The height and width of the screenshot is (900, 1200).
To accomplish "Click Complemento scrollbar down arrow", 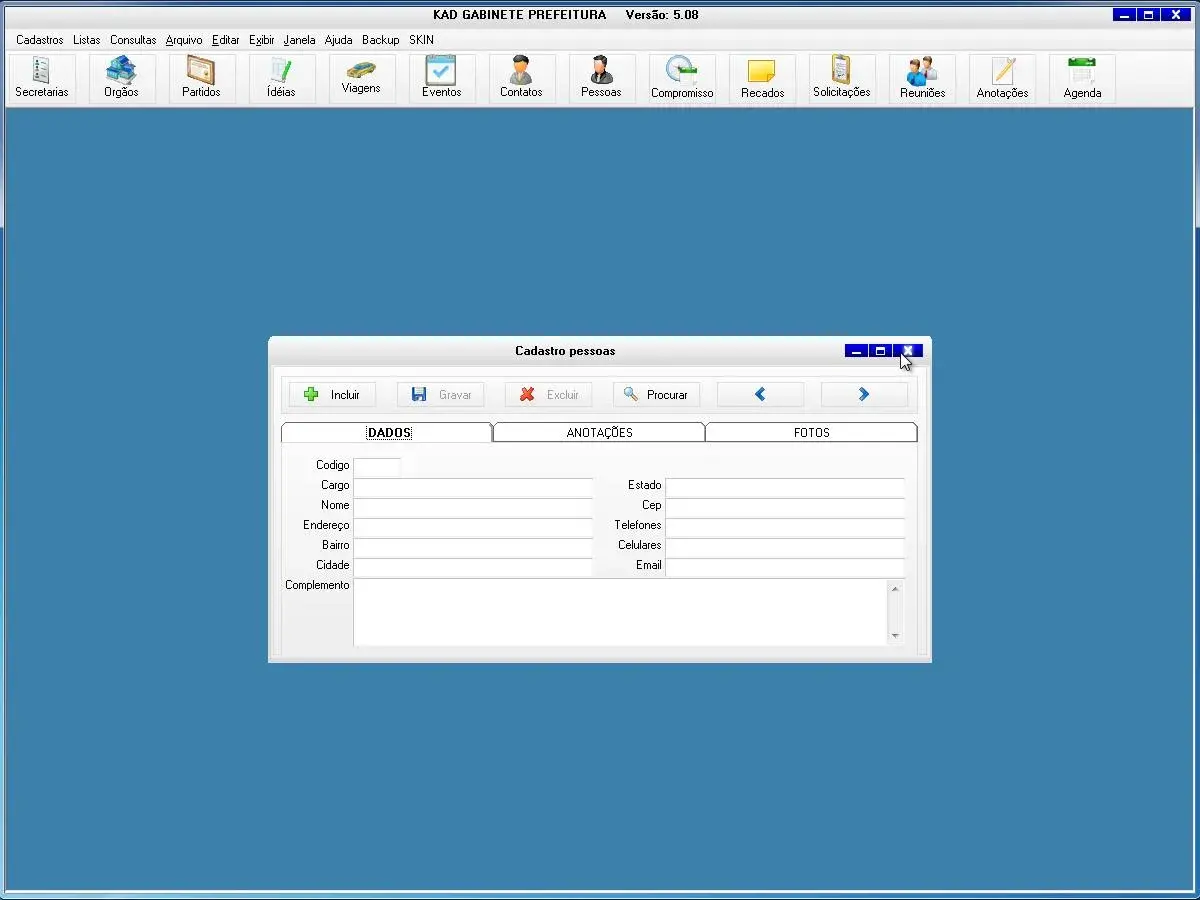I will [895, 636].
